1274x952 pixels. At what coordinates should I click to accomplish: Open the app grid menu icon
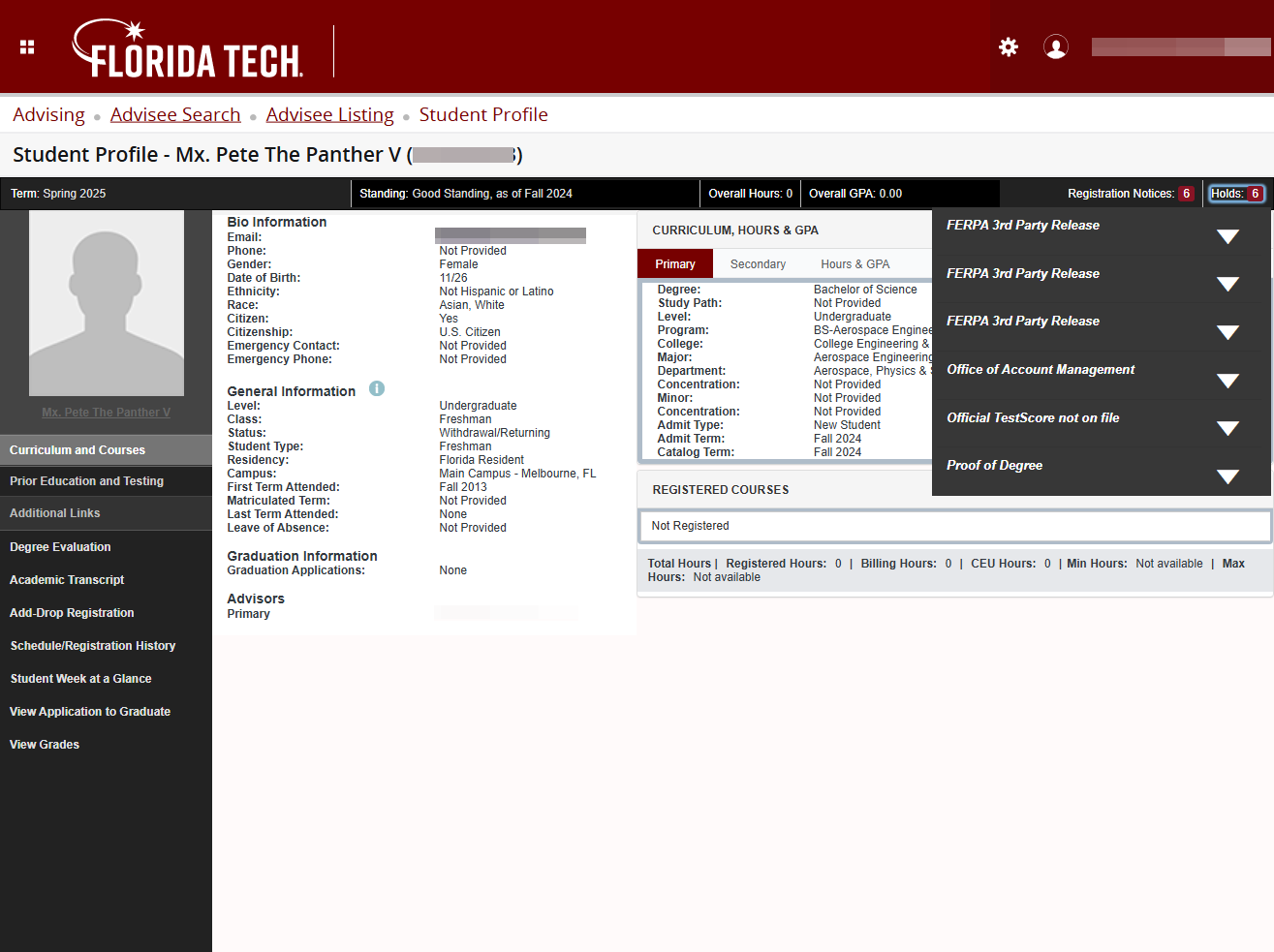pos(27,46)
